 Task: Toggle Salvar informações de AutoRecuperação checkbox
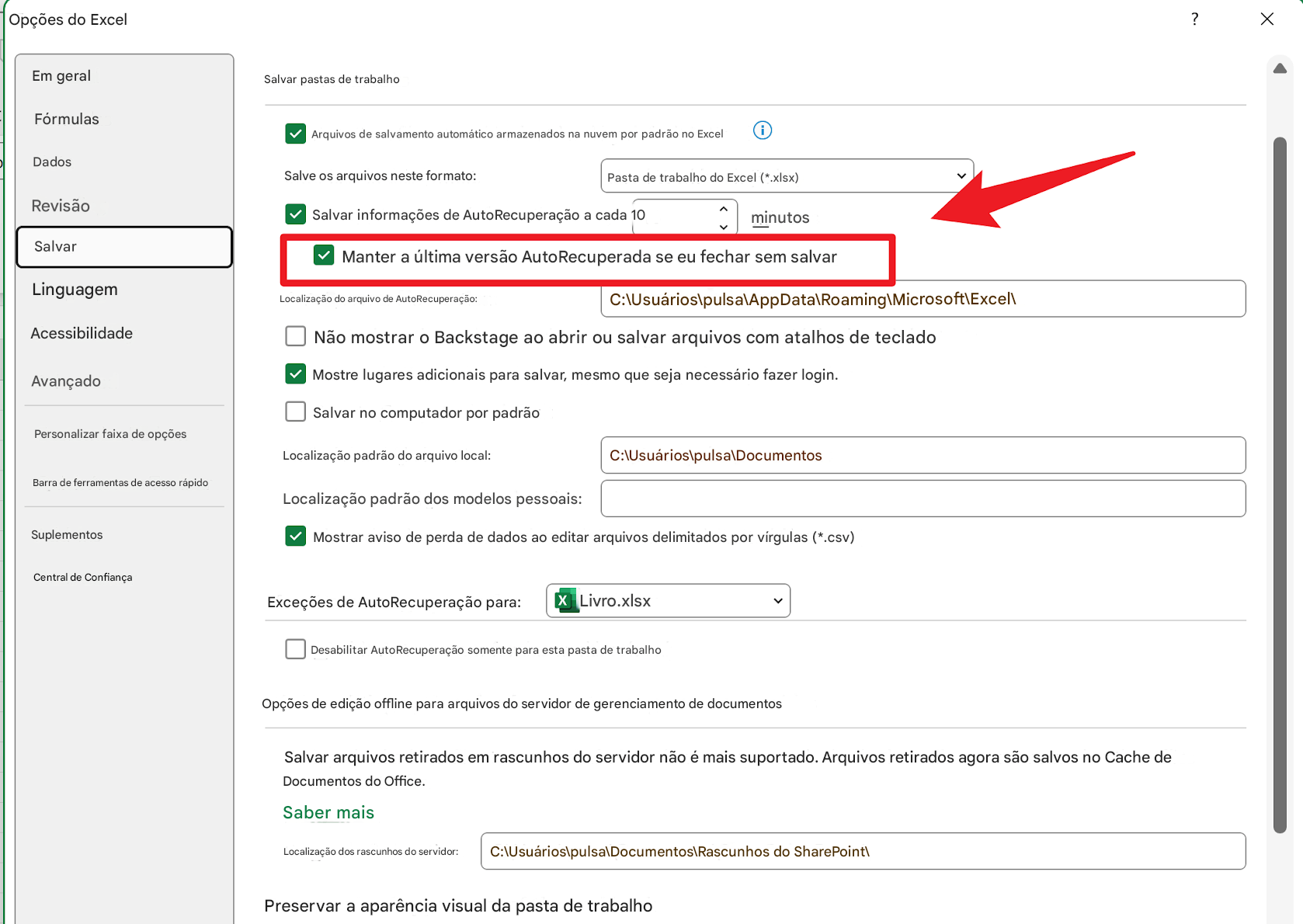pyautogui.click(x=295, y=214)
